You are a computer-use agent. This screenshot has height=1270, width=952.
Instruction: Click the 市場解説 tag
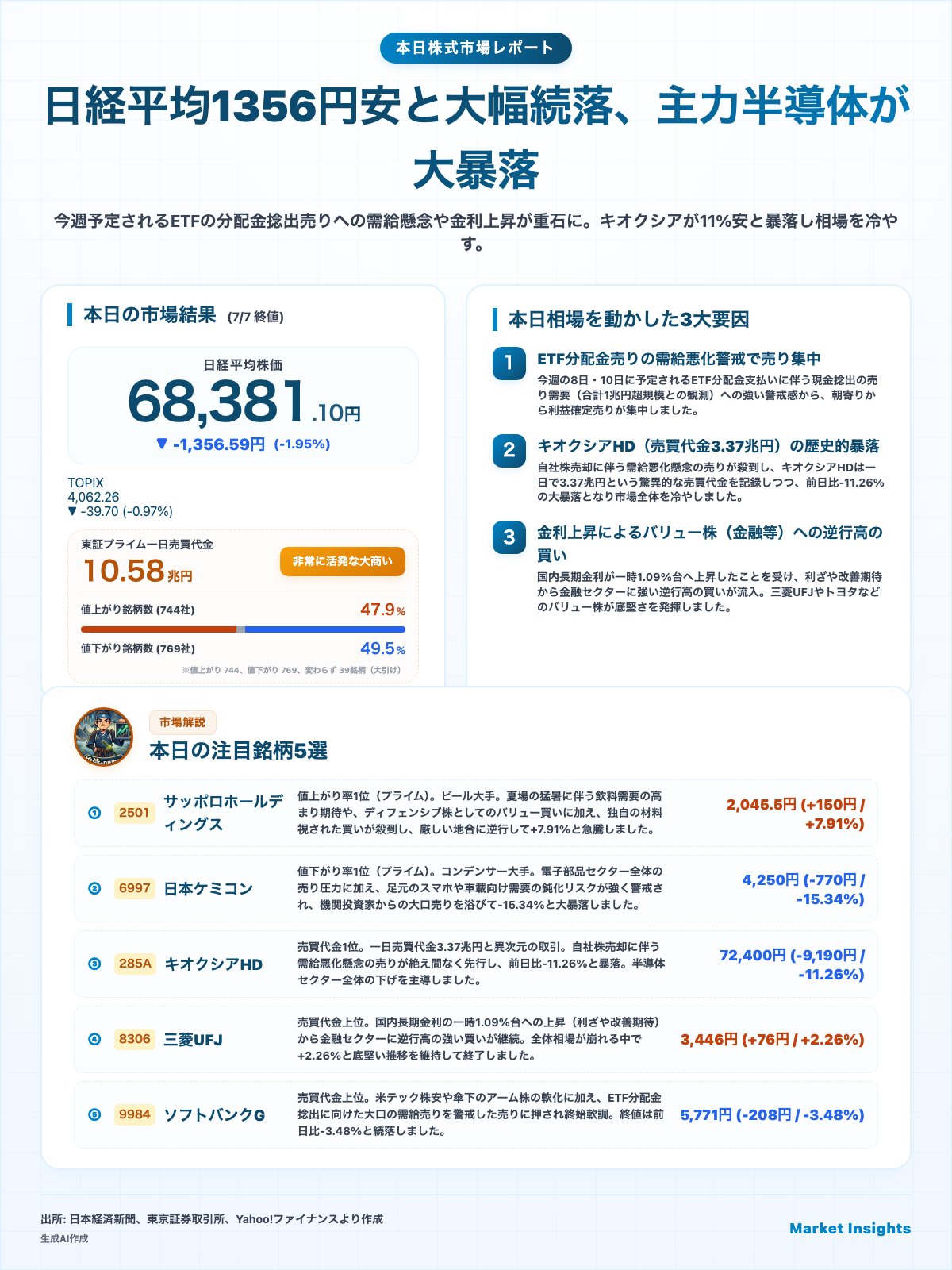click(x=182, y=722)
